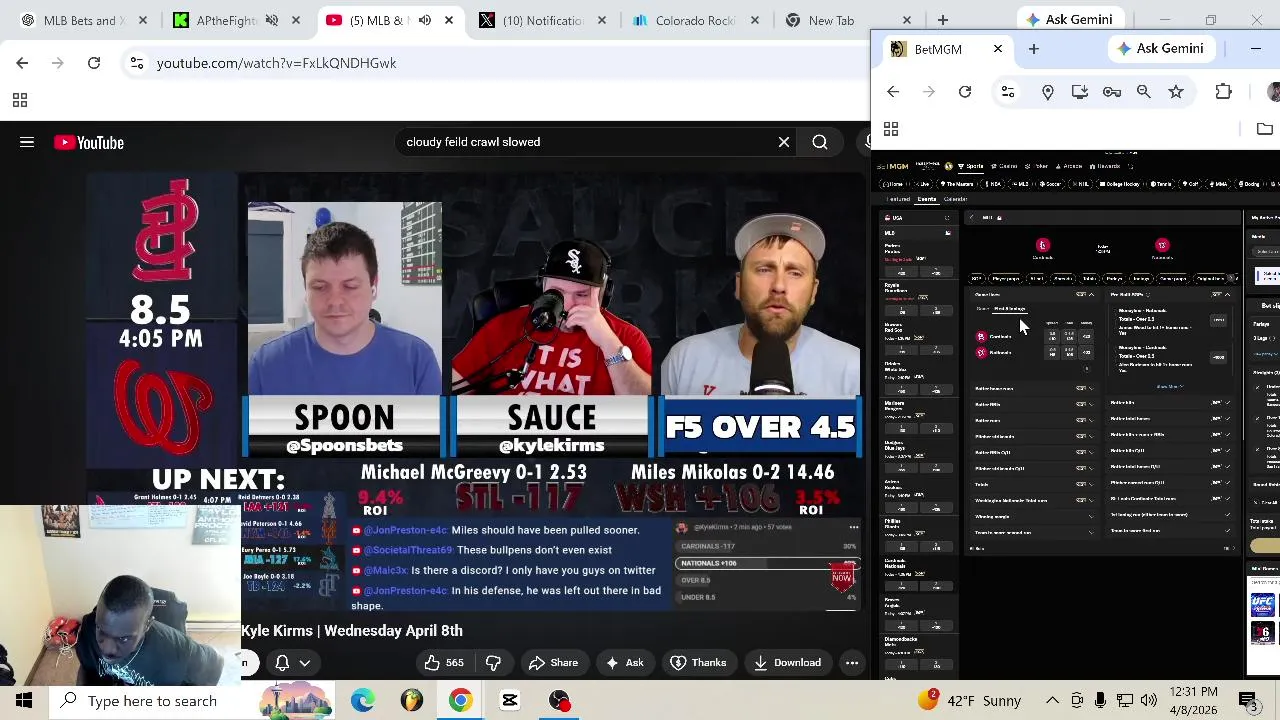Expand the notification options chevron
Screen dimensions: 1280x720
click(x=305, y=662)
